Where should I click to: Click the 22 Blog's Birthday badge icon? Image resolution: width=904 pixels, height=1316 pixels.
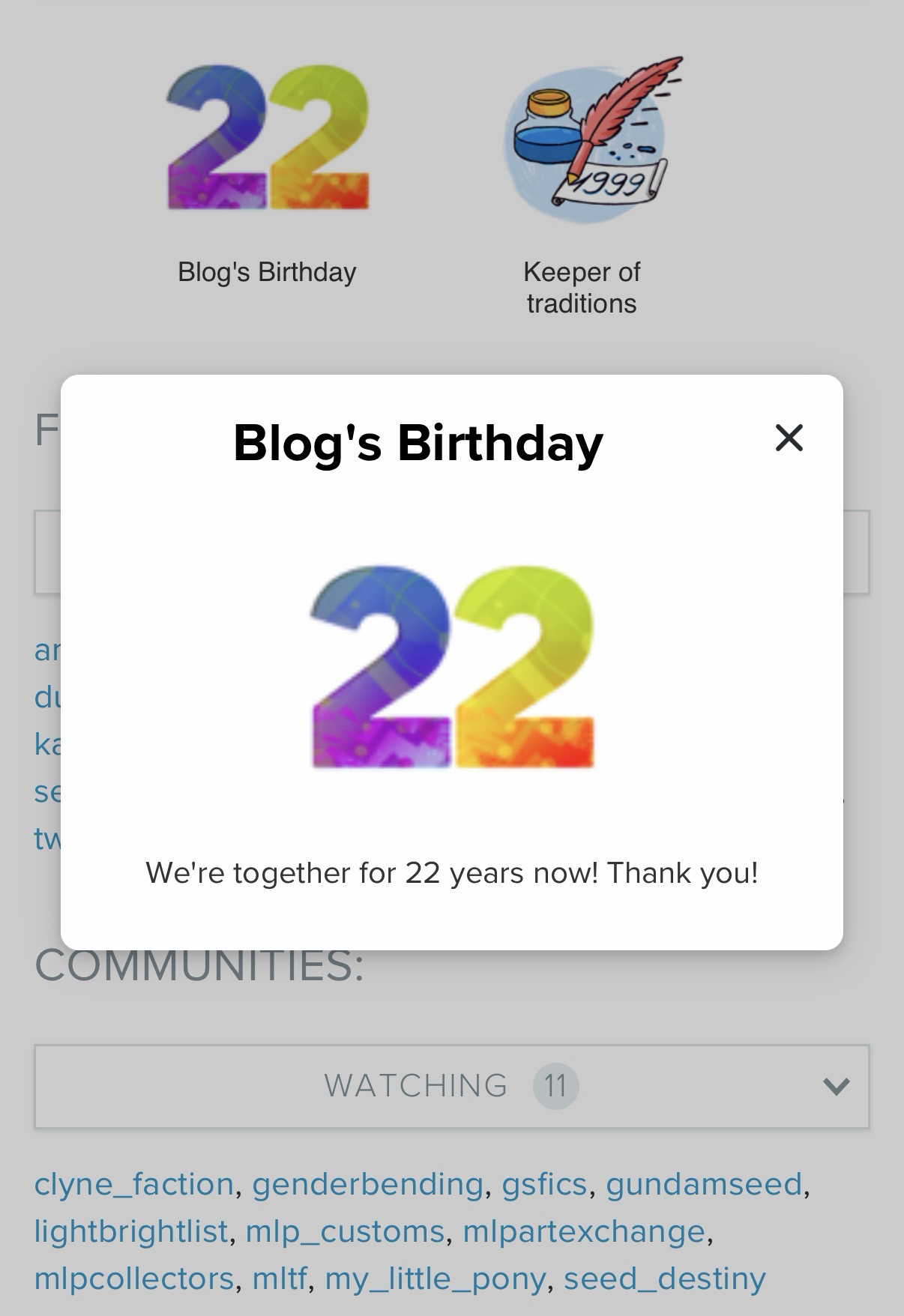(267, 138)
